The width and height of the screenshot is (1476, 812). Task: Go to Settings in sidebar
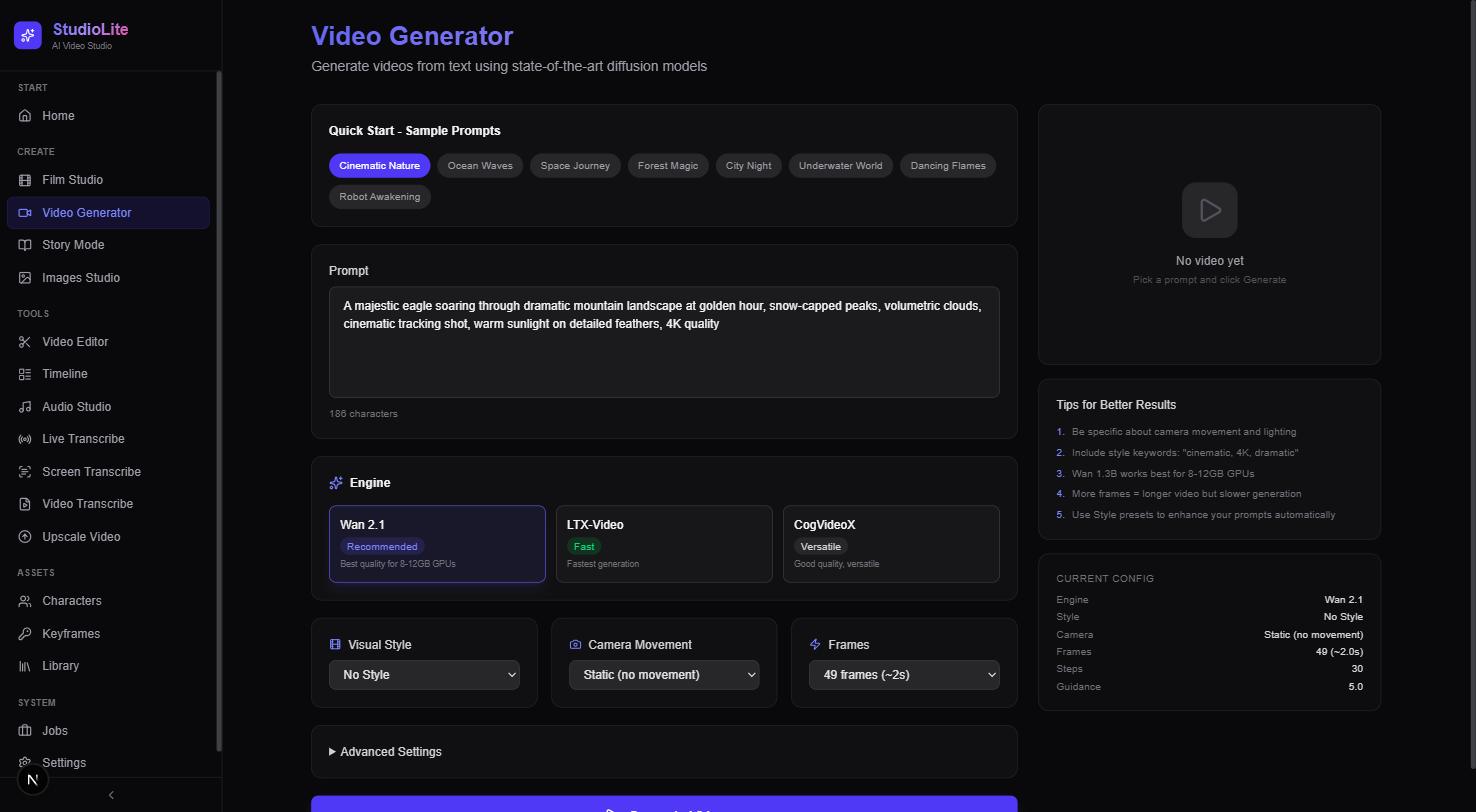click(x=108, y=763)
